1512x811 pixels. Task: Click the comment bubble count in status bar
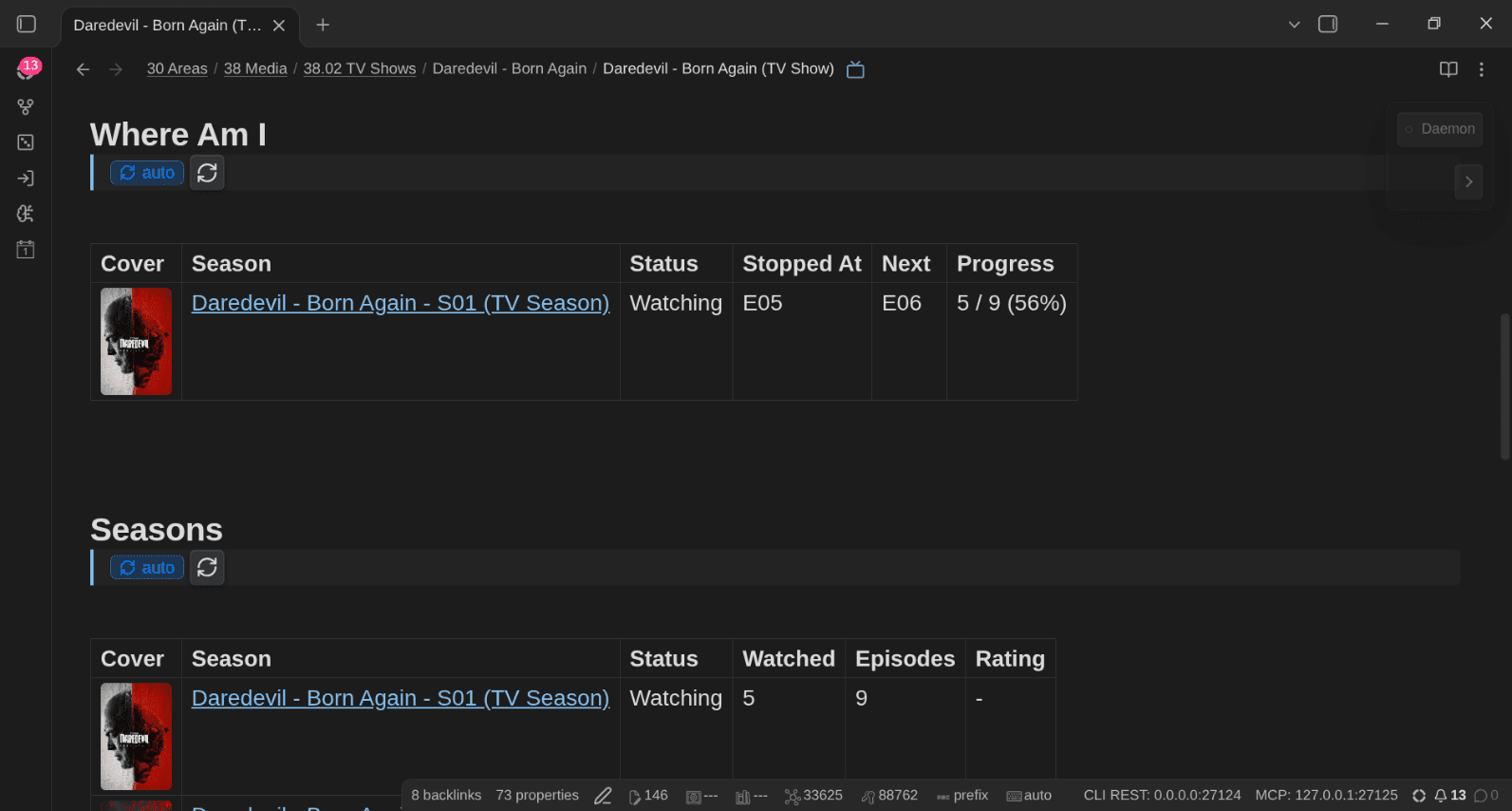click(x=1486, y=796)
